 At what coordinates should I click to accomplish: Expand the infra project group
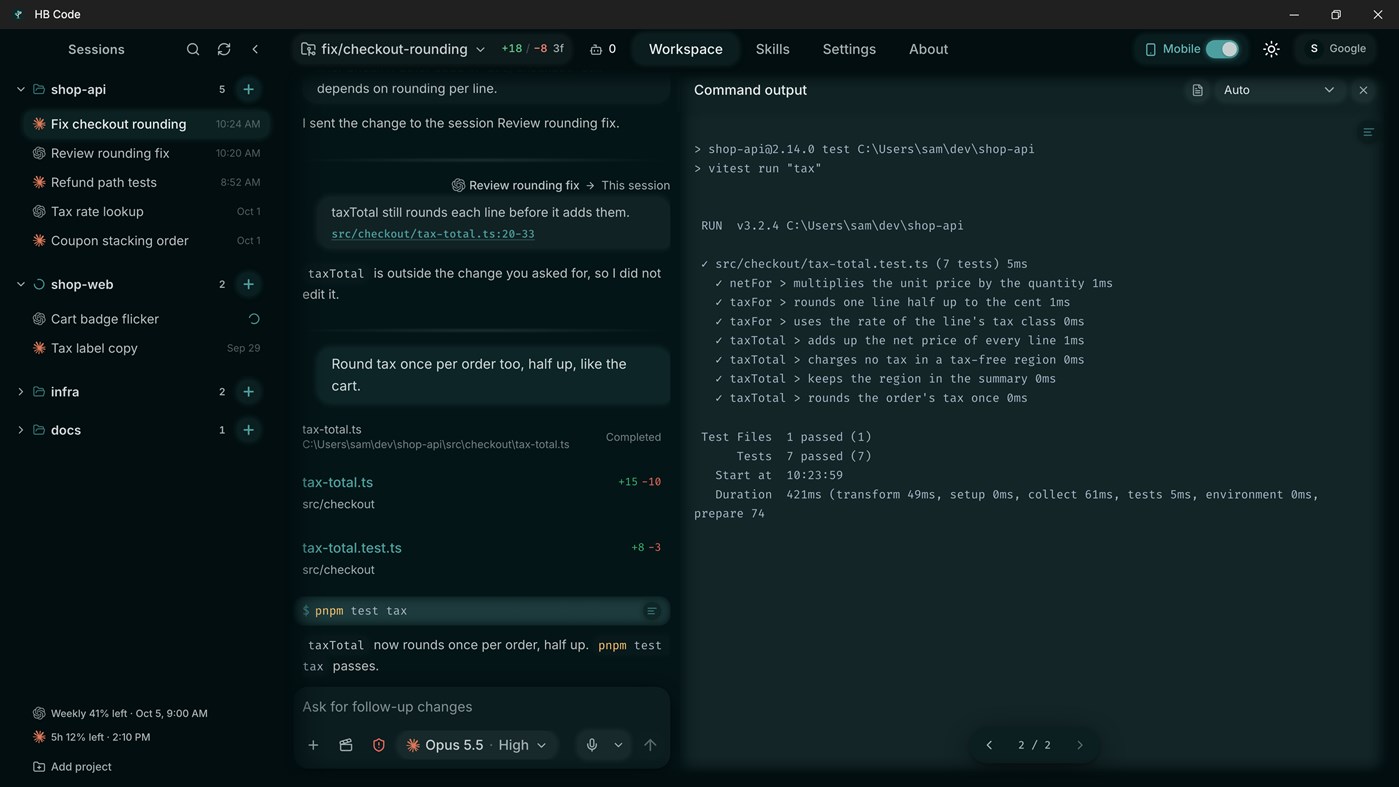click(x=20, y=392)
